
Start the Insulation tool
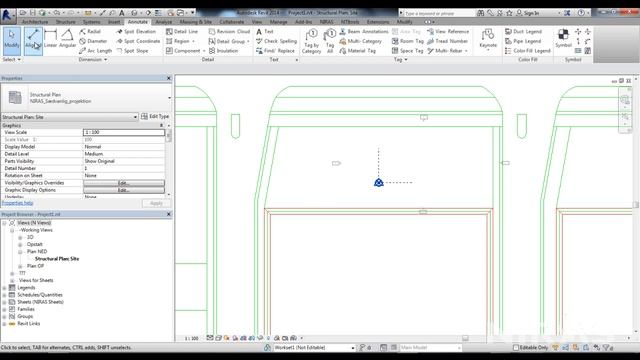tap(223, 51)
